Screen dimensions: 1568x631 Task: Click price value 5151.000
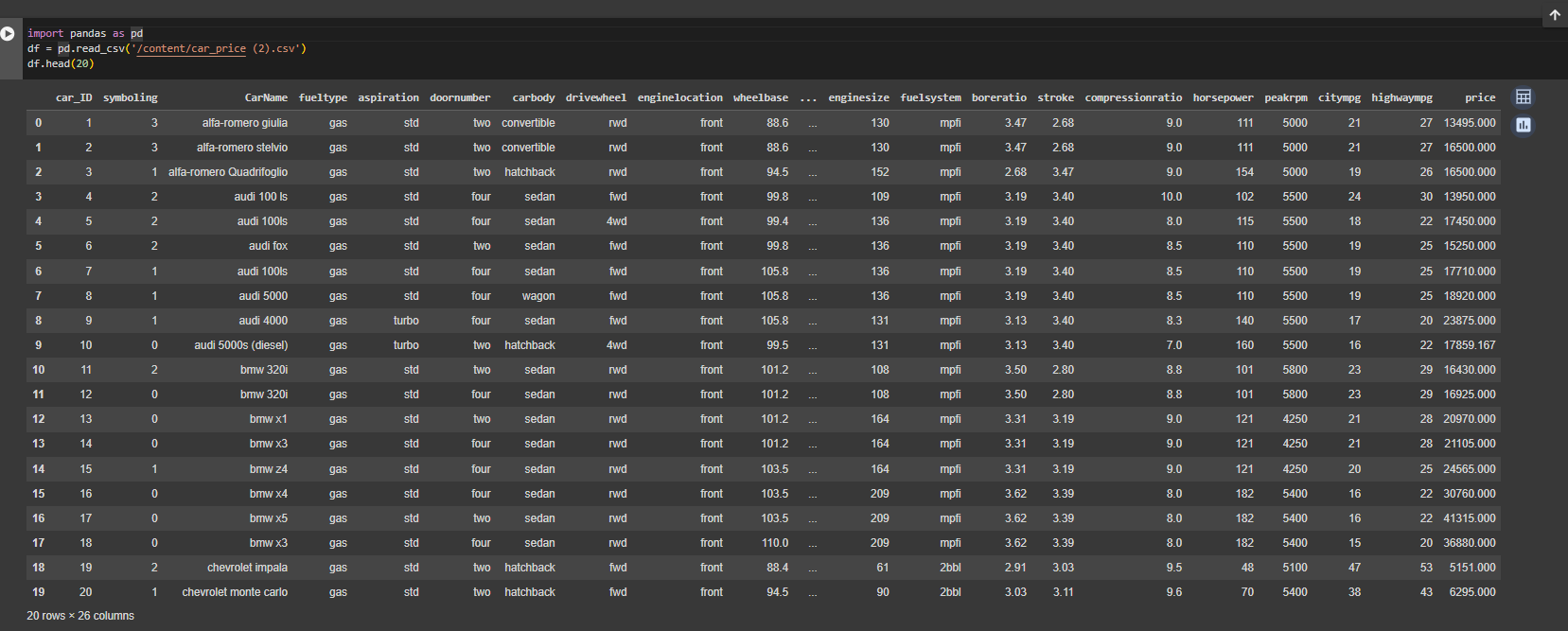point(1472,568)
